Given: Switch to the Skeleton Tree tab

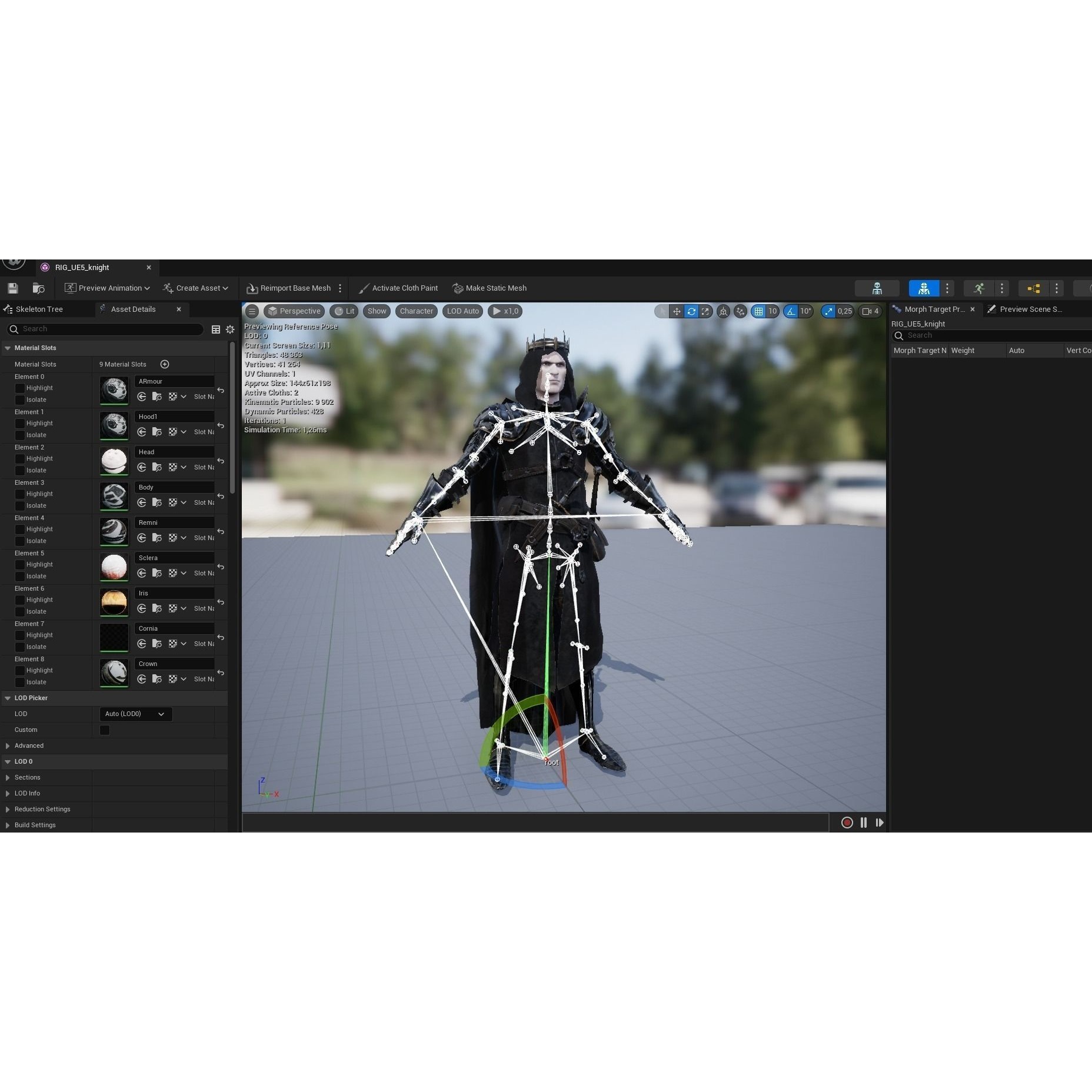Looking at the screenshot, I should (x=40, y=309).
